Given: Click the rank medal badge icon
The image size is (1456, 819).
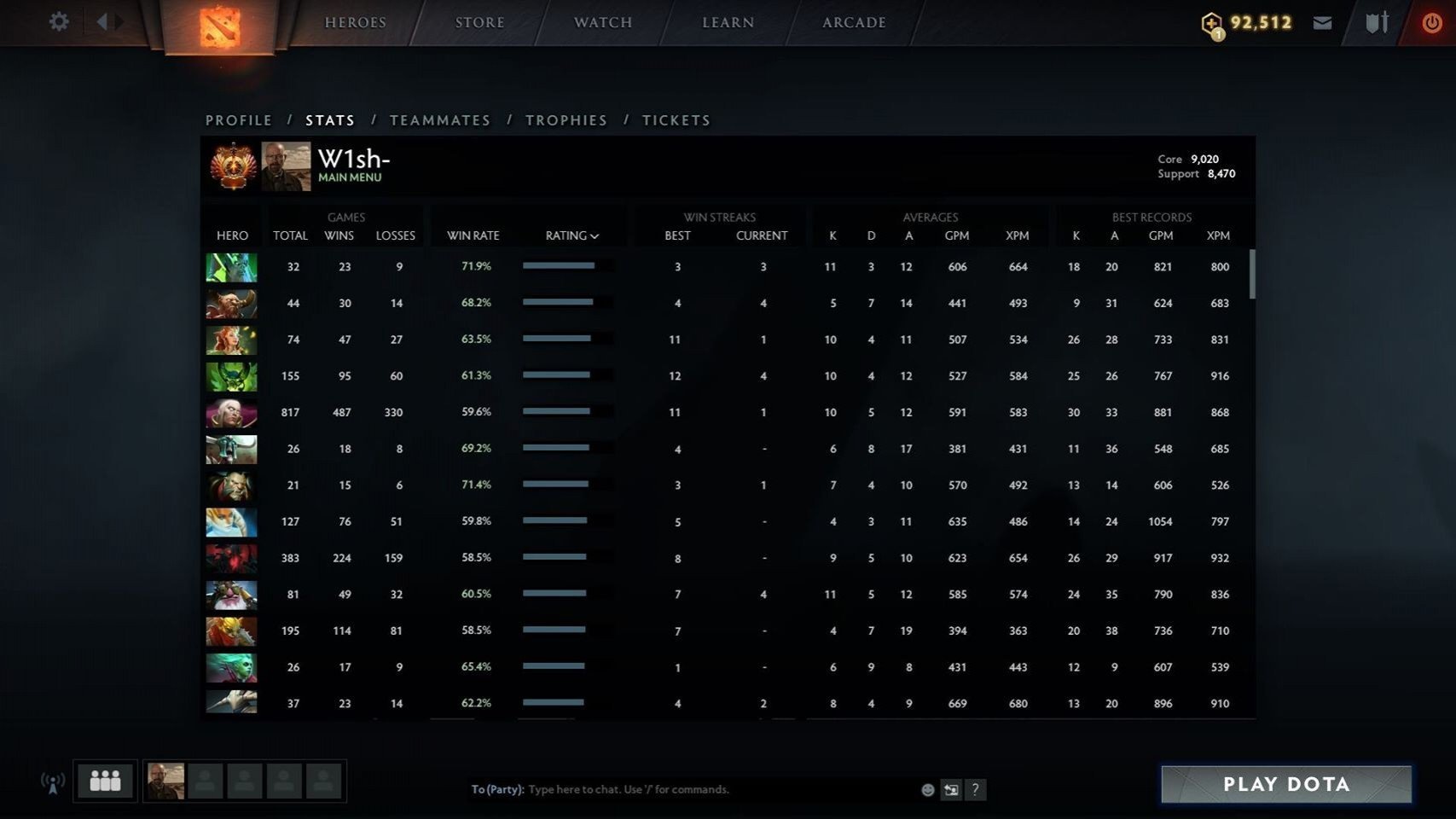Looking at the screenshot, I should (233, 166).
